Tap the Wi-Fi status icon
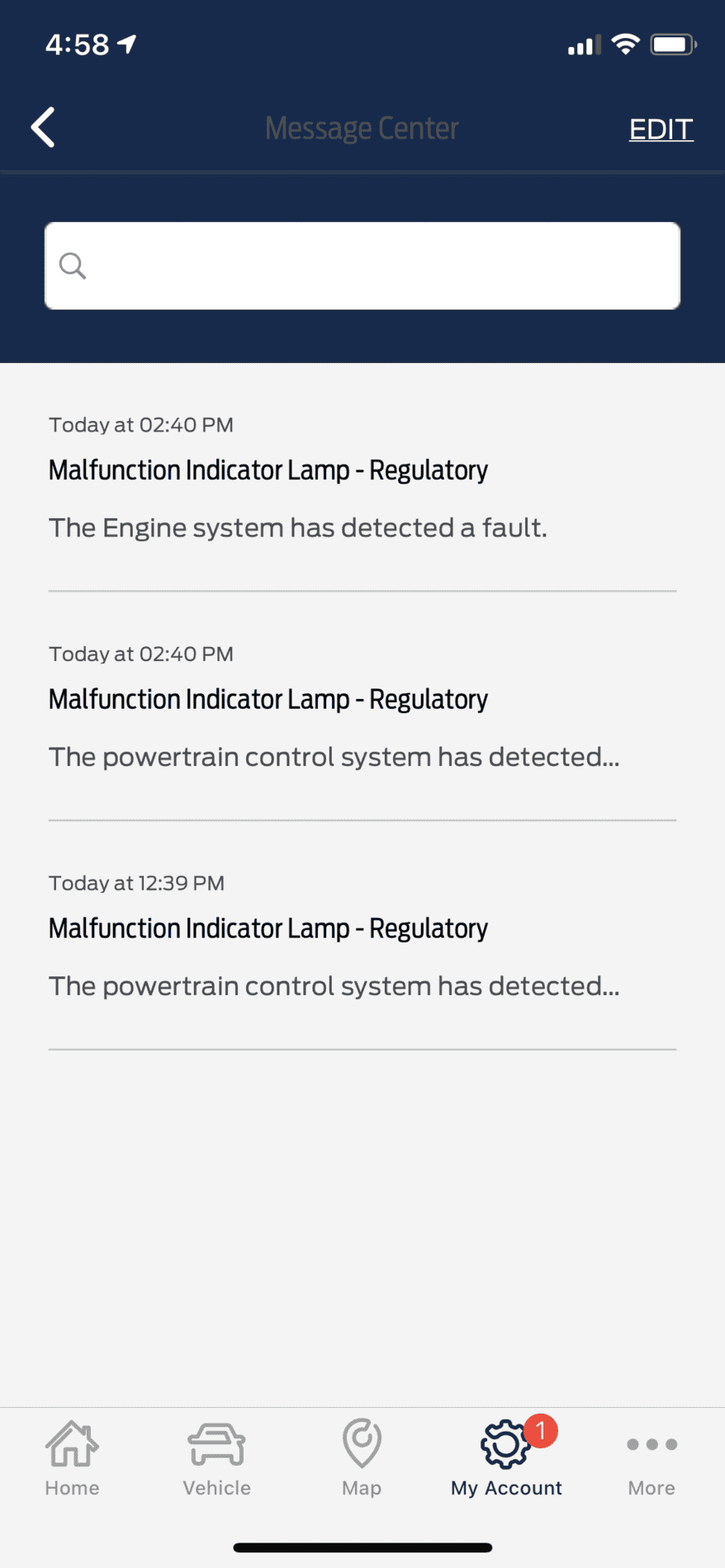This screenshot has height=1568, width=725. (x=626, y=45)
